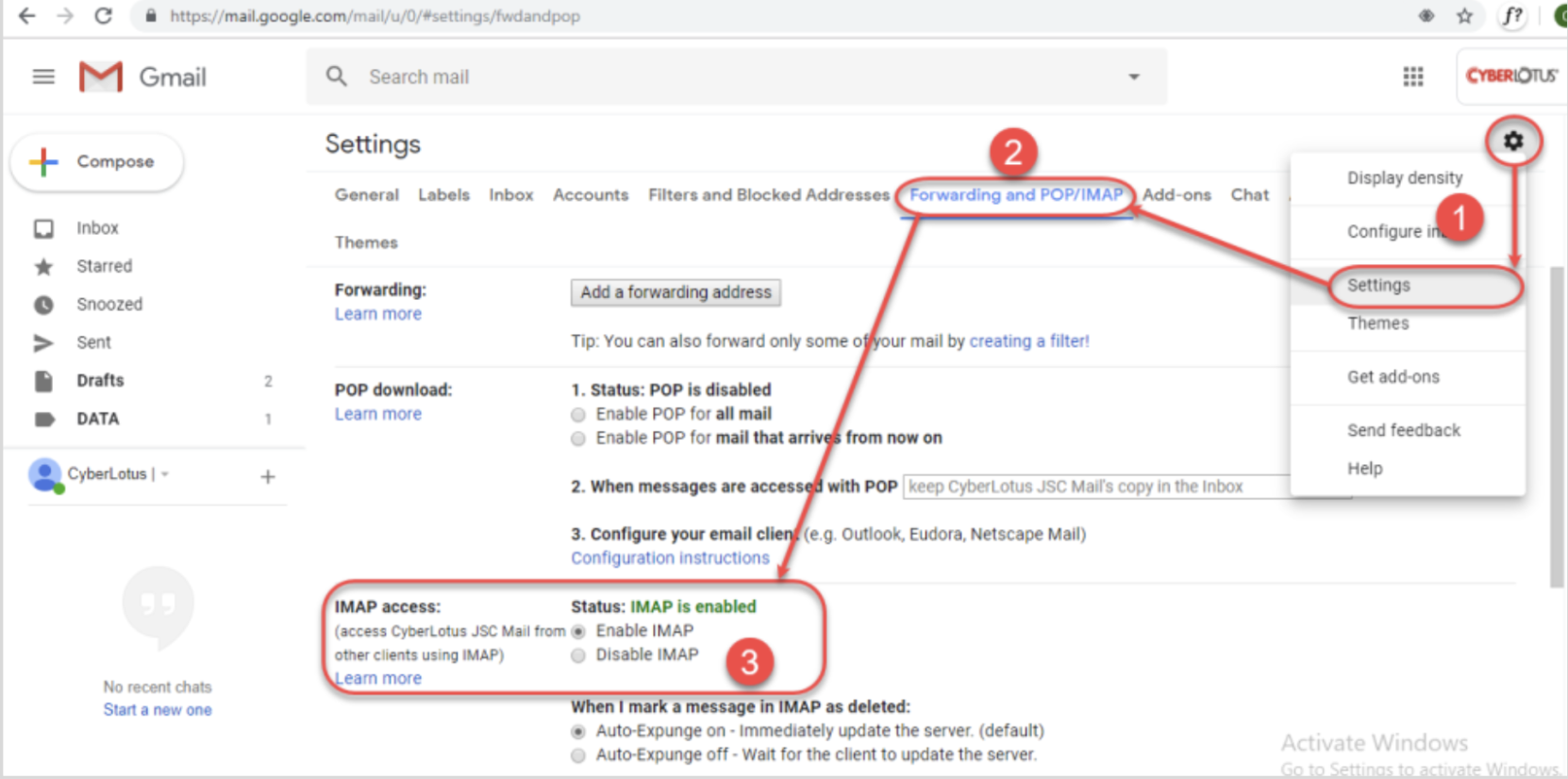
Task: Click the vertical page scrollbar
Action: [1557, 424]
